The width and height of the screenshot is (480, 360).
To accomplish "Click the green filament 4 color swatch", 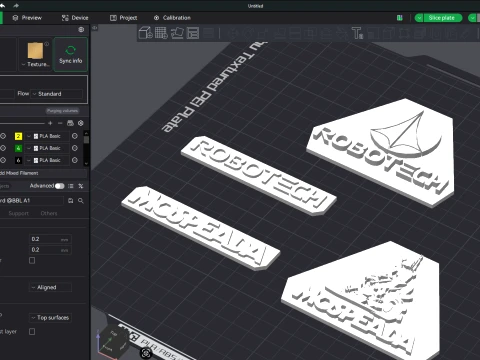I will coord(18,148).
